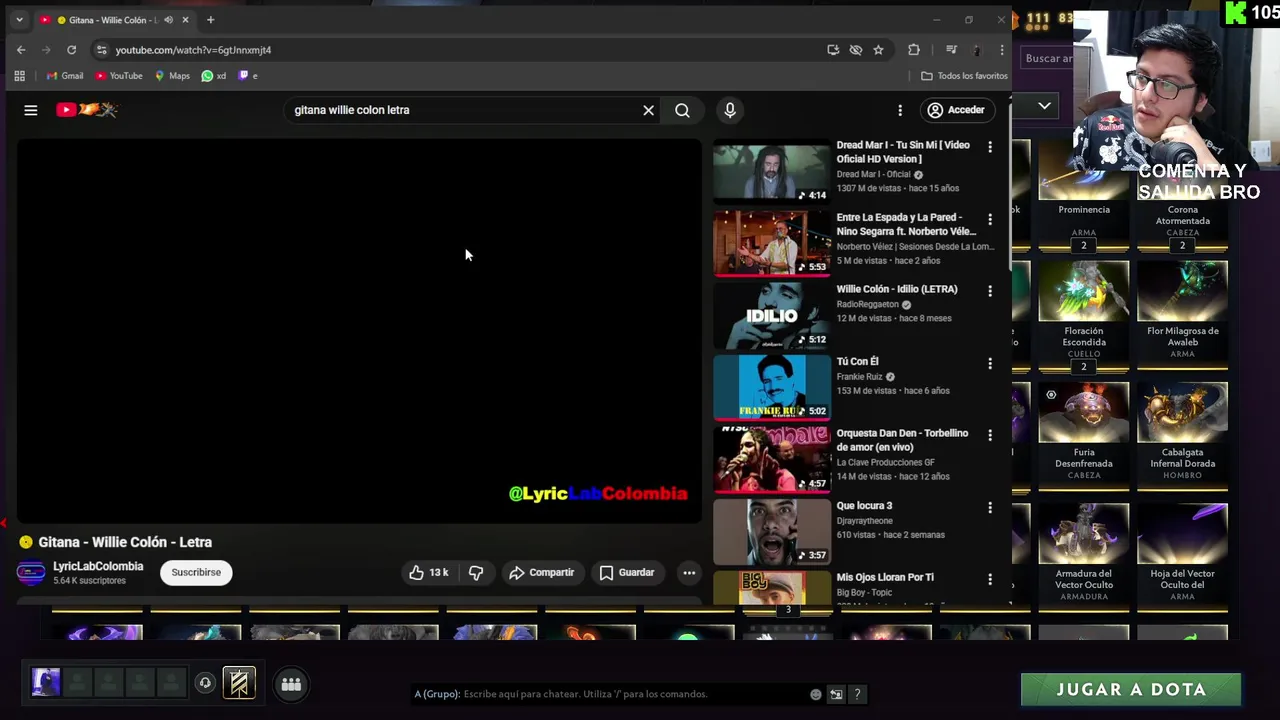Open the Gmail bookmark

pyautogui.click(x=64, y=76)
